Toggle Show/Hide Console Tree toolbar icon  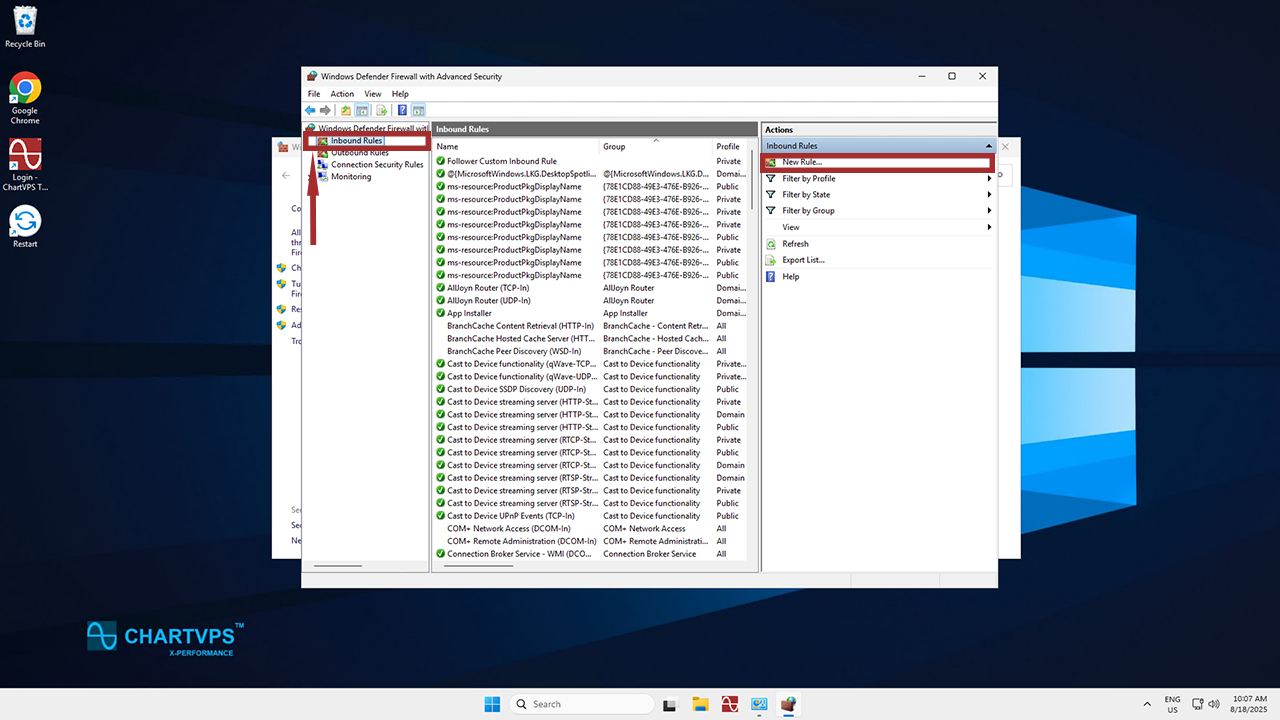point(362,110)
